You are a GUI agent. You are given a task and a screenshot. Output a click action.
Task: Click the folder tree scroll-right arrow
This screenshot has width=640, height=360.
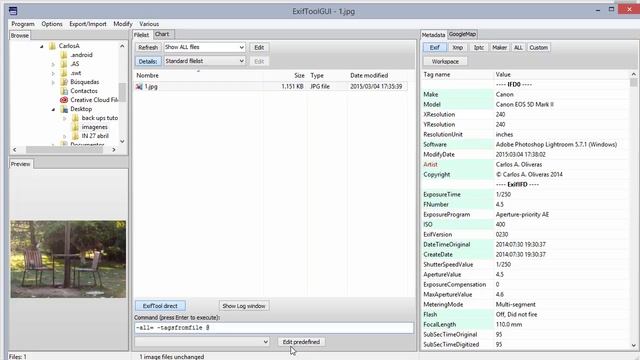tap(114, 150)
